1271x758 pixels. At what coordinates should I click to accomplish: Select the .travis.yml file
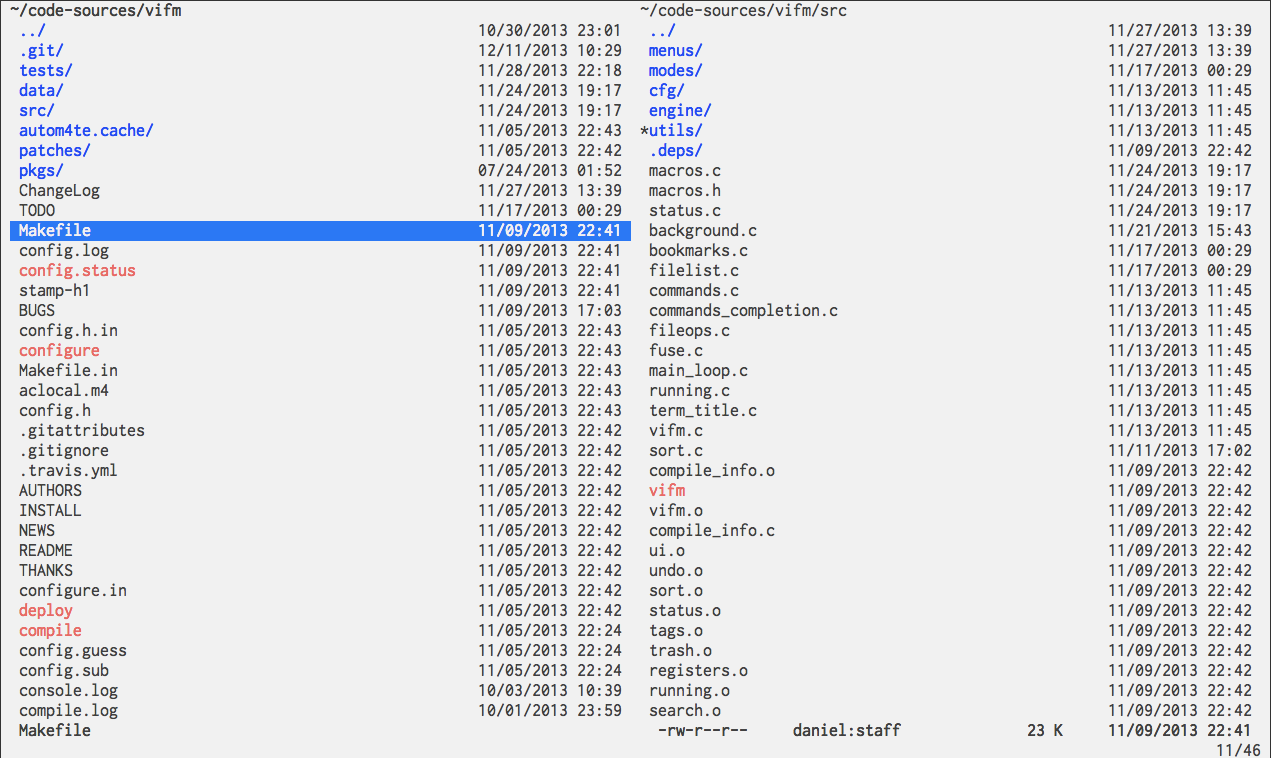68,470
